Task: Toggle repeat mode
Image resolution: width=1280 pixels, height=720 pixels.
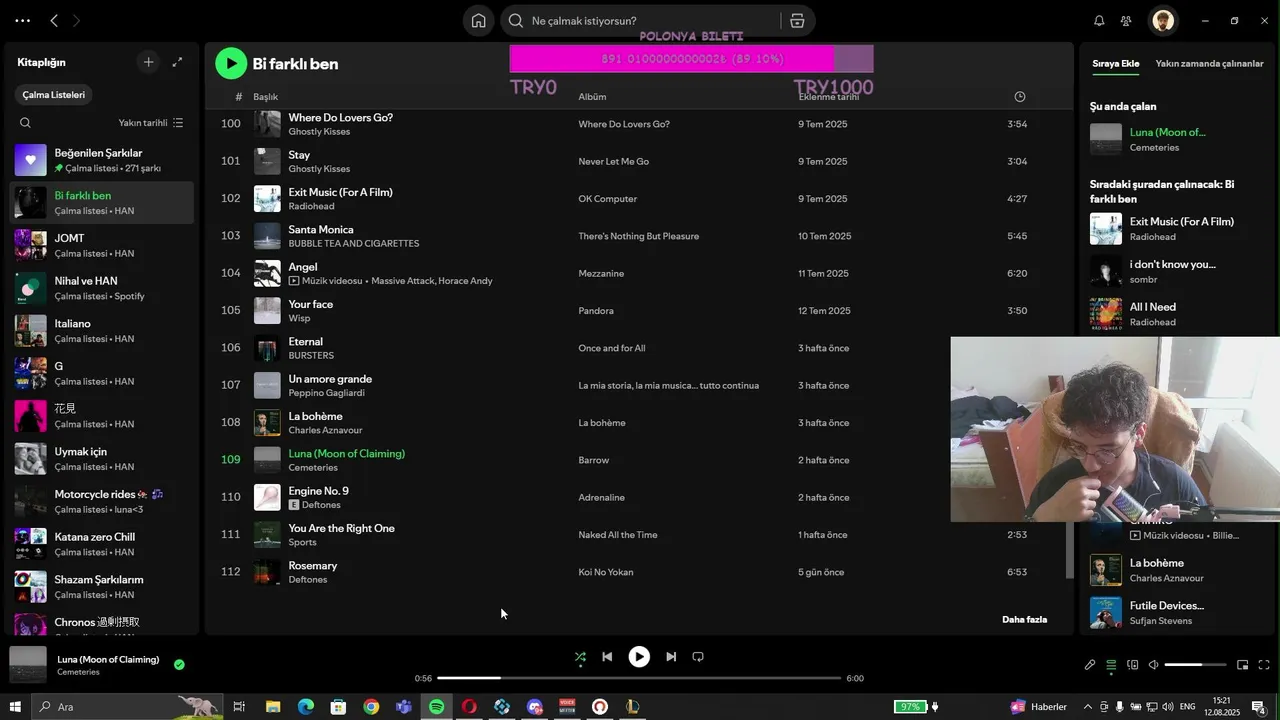Action: [x=698, y=657]
